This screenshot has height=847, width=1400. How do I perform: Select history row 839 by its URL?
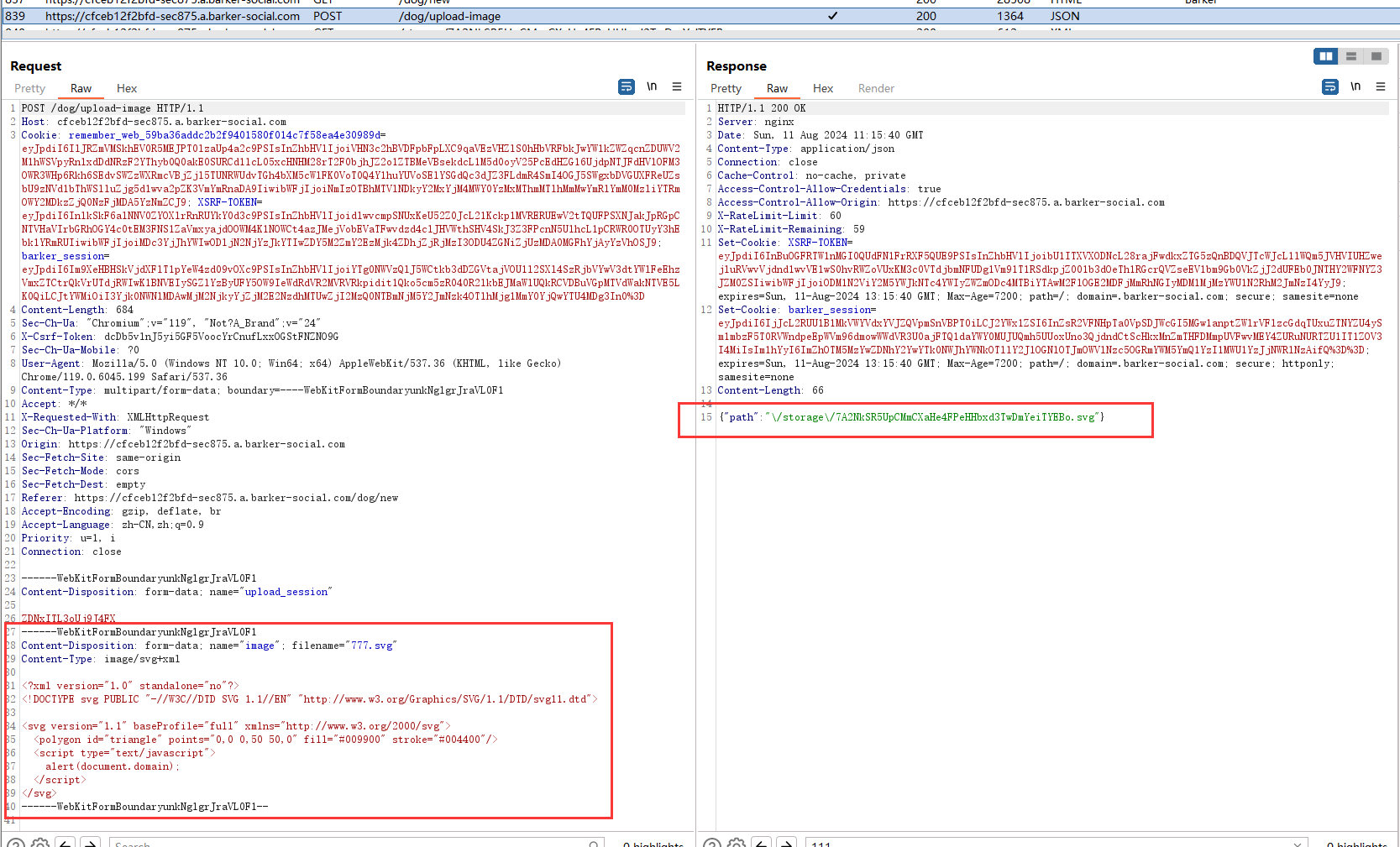click(x=172, y=16)
